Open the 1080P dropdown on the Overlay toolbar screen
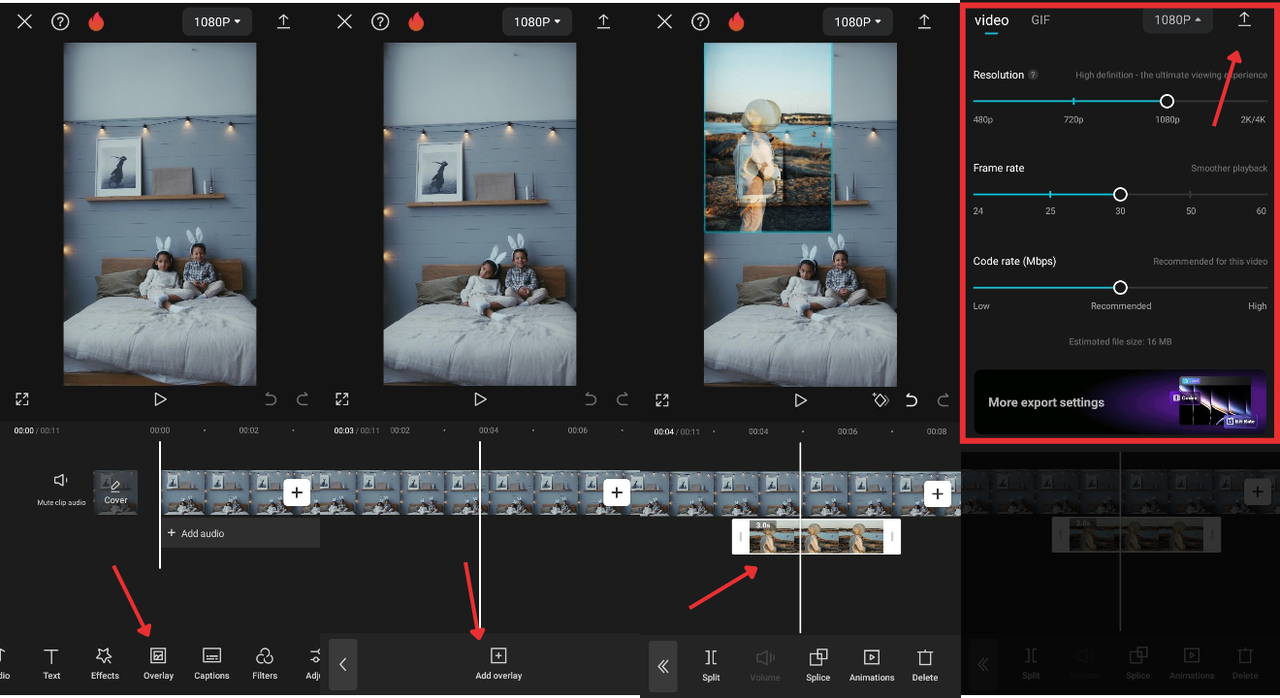This screenshot has width=1280, height=698. (x=217, y=22)
